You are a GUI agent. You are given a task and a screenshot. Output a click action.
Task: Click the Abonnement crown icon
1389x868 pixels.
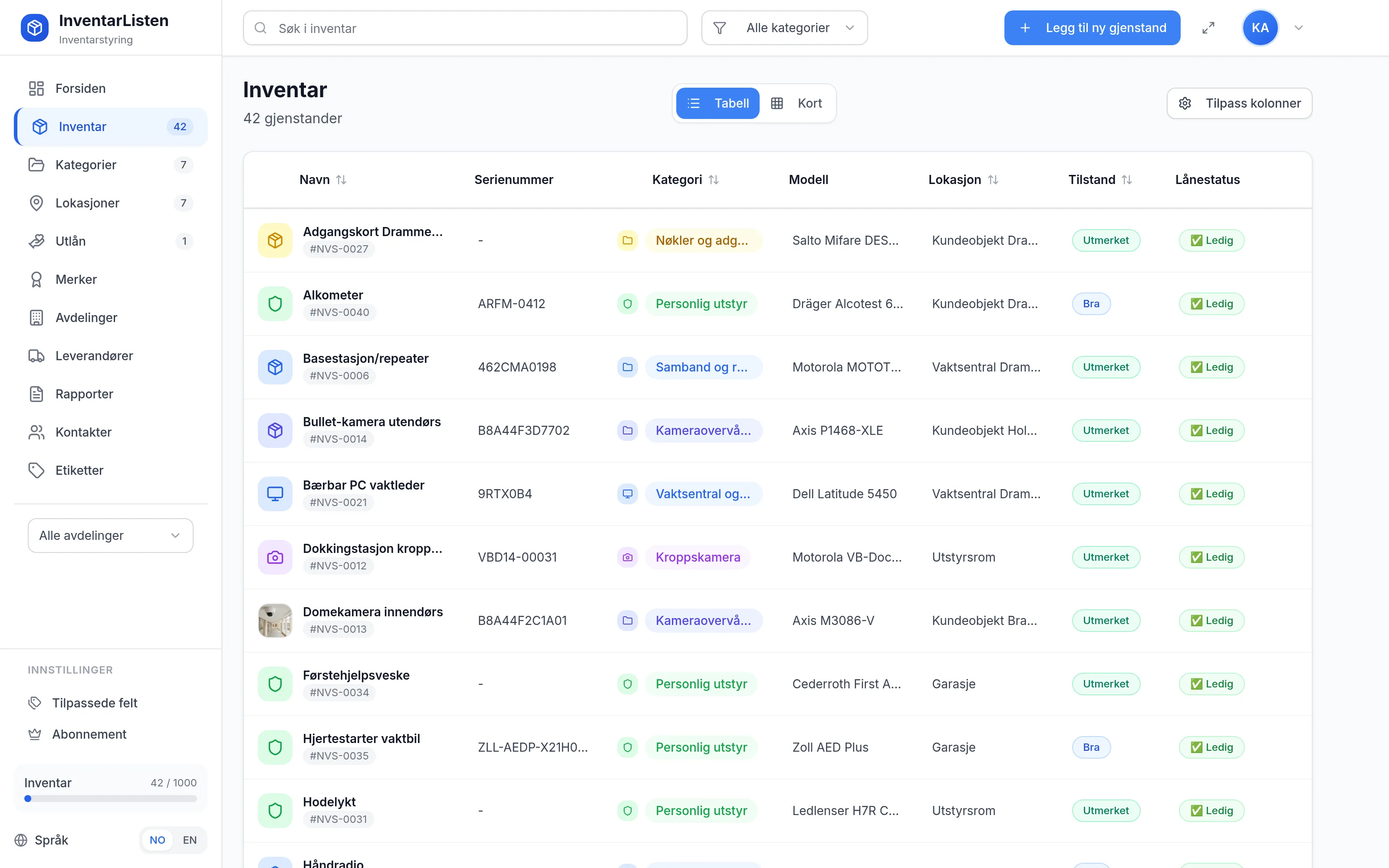tap(35, 734)
